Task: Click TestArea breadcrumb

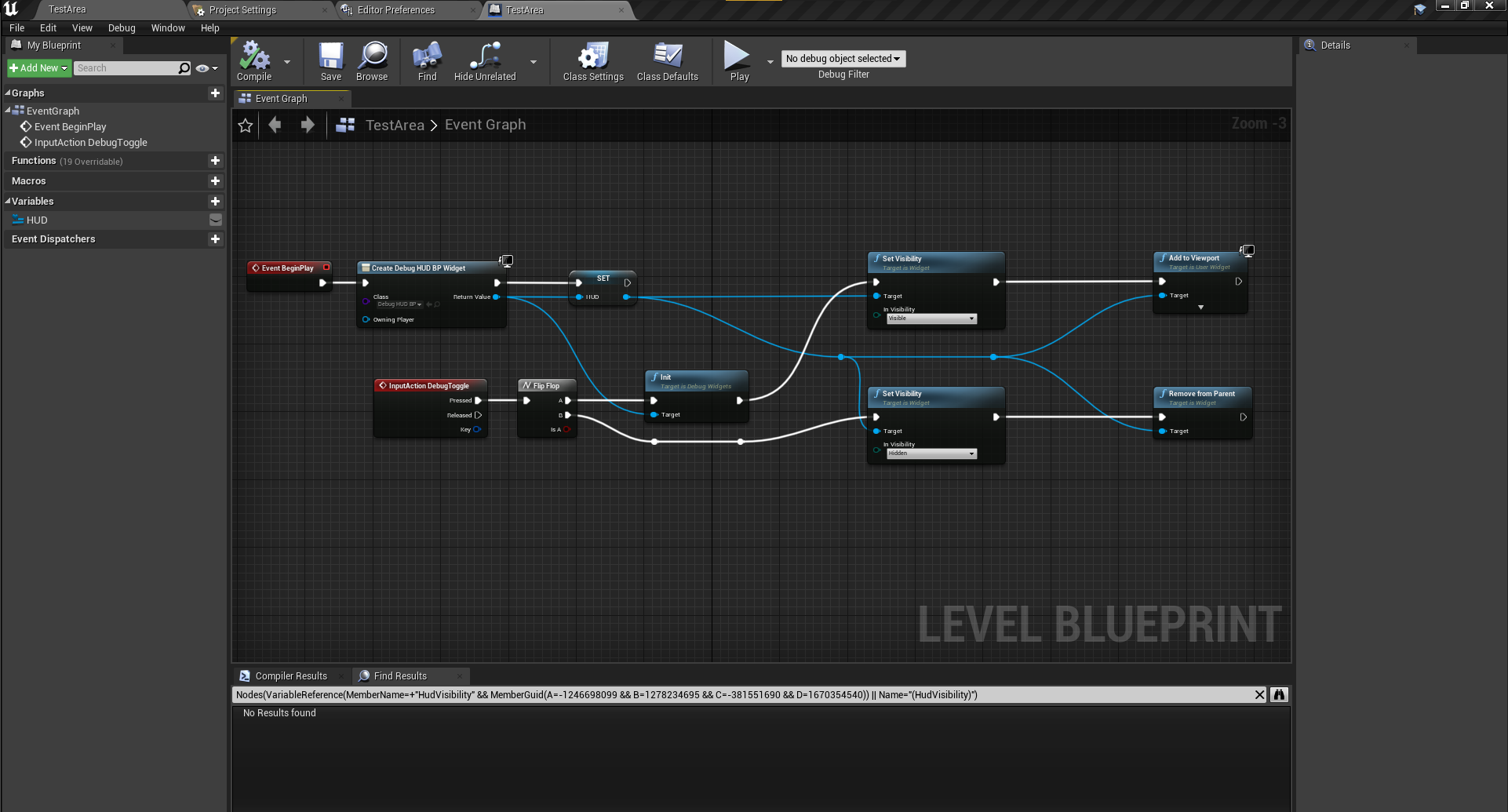Action: tap(395, 126)
